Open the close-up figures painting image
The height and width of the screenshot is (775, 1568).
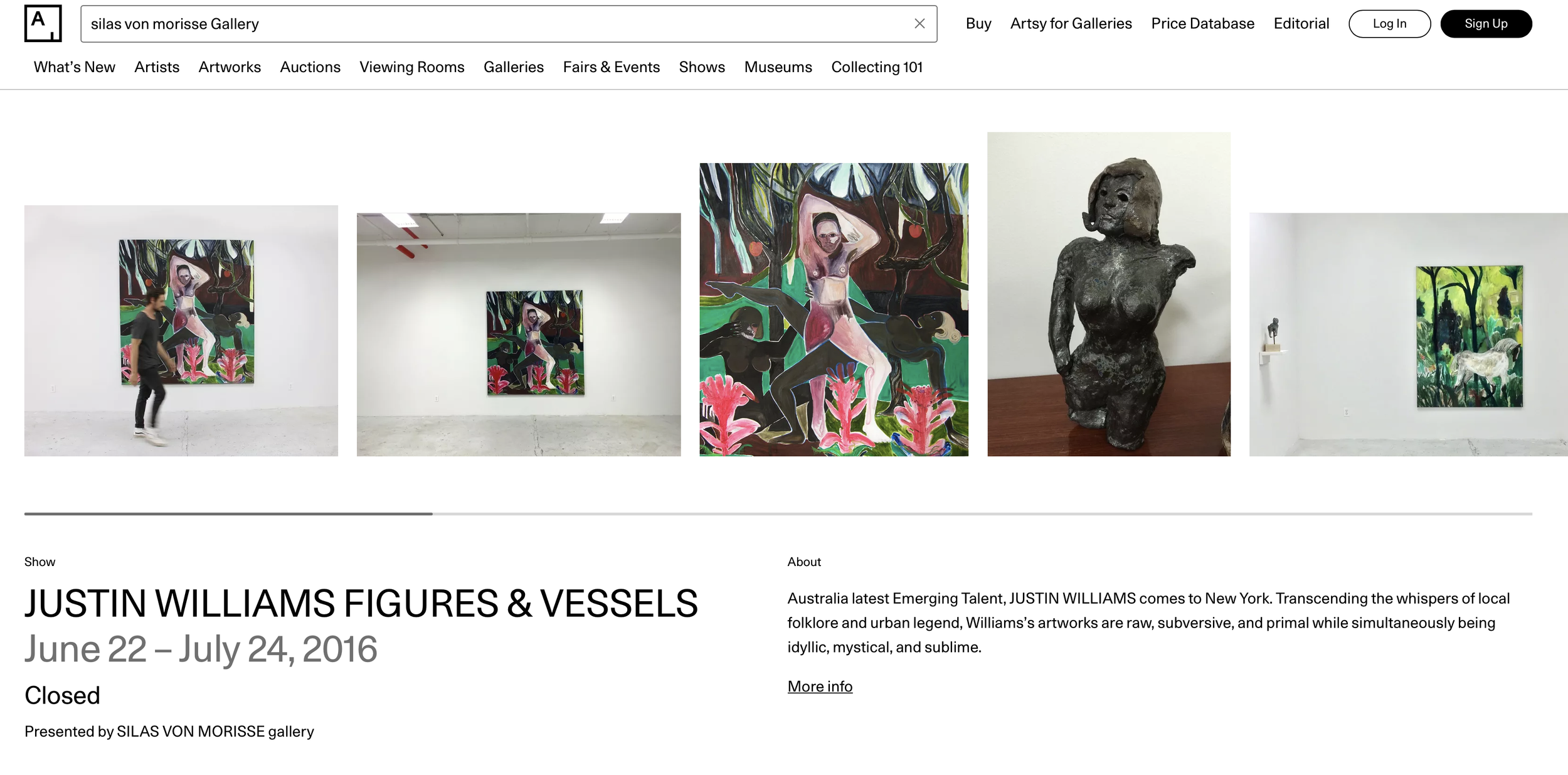(x=834, y=309)
